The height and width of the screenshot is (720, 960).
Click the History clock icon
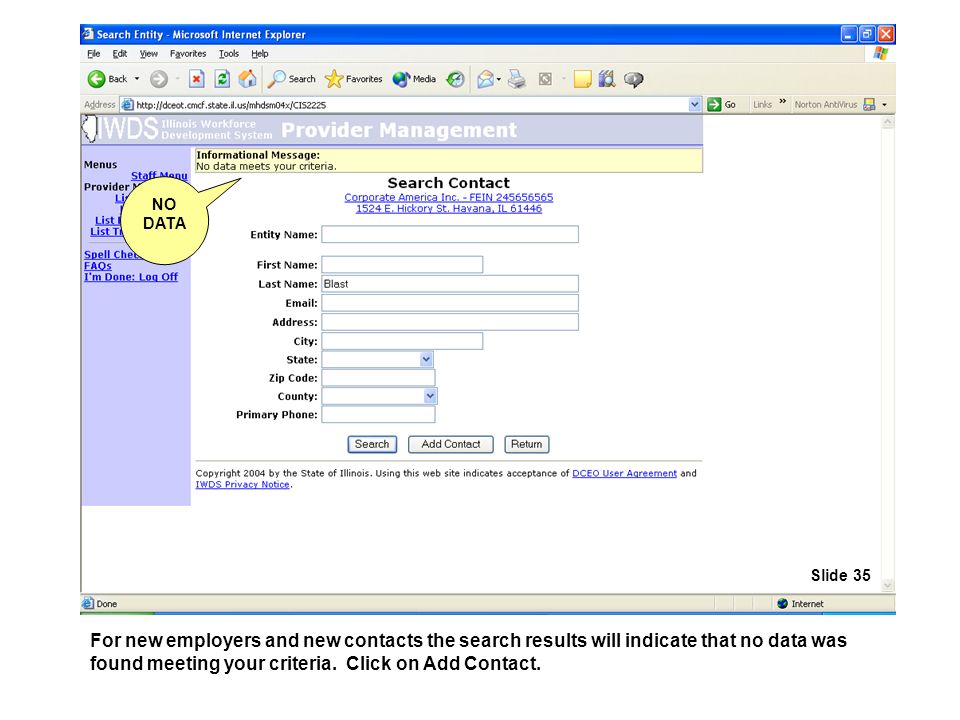click(455, 79)
